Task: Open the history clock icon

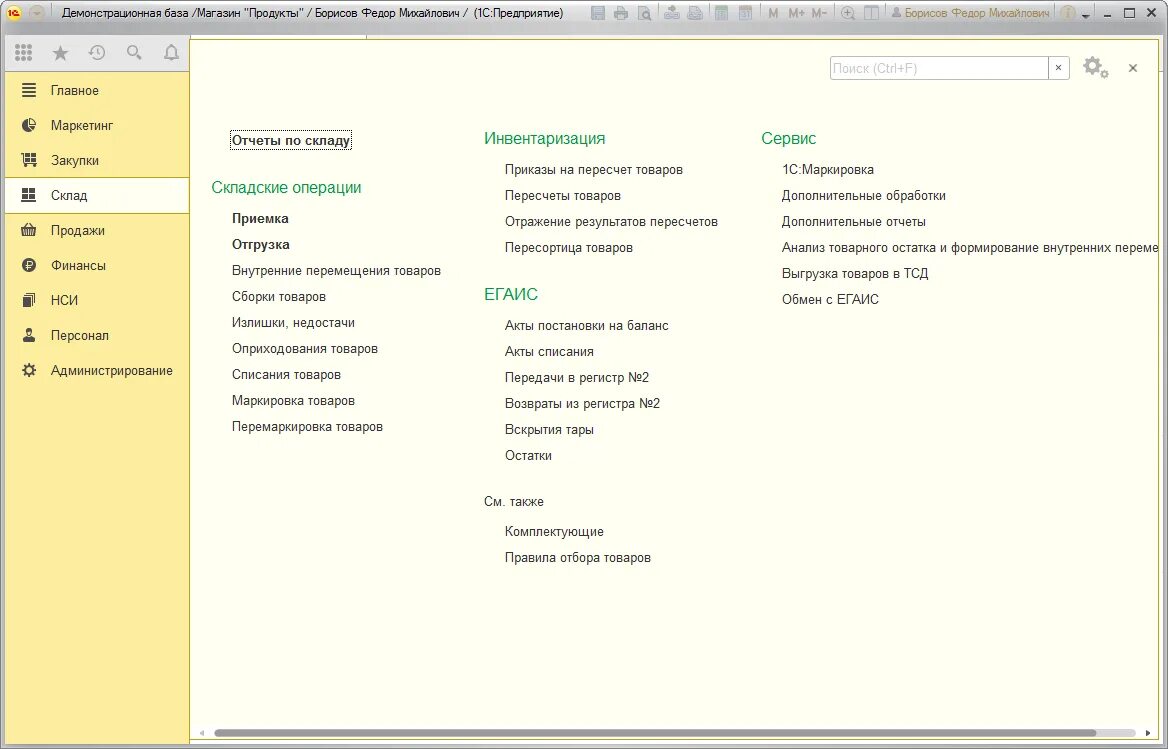Action: click(x=97, y=52)
